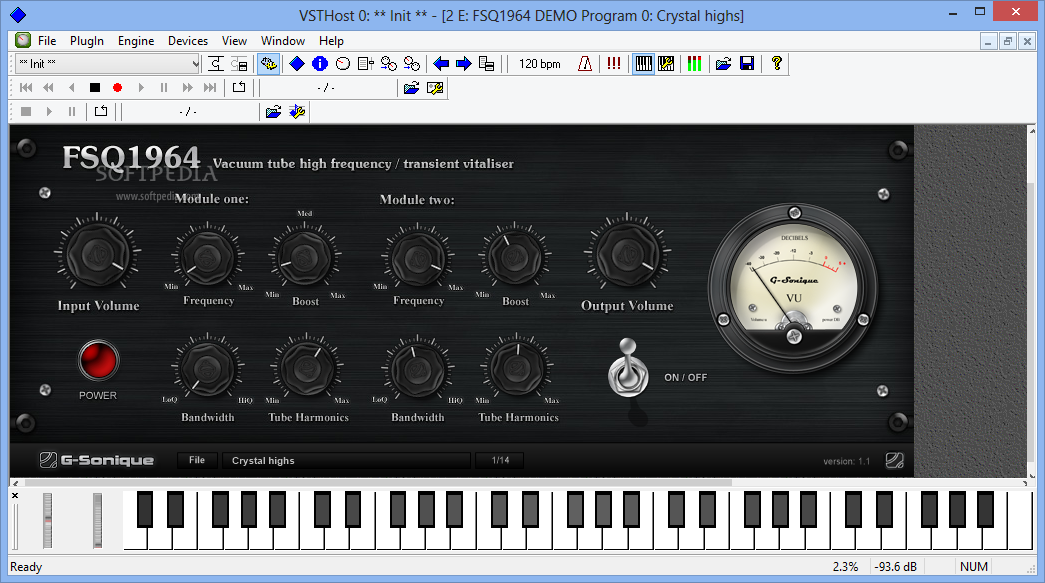The width and height of the screenshot is (1045, 583).
Task: Click the modulation wheel slider on keyboard bar
Action: click(x=97, y=521)
